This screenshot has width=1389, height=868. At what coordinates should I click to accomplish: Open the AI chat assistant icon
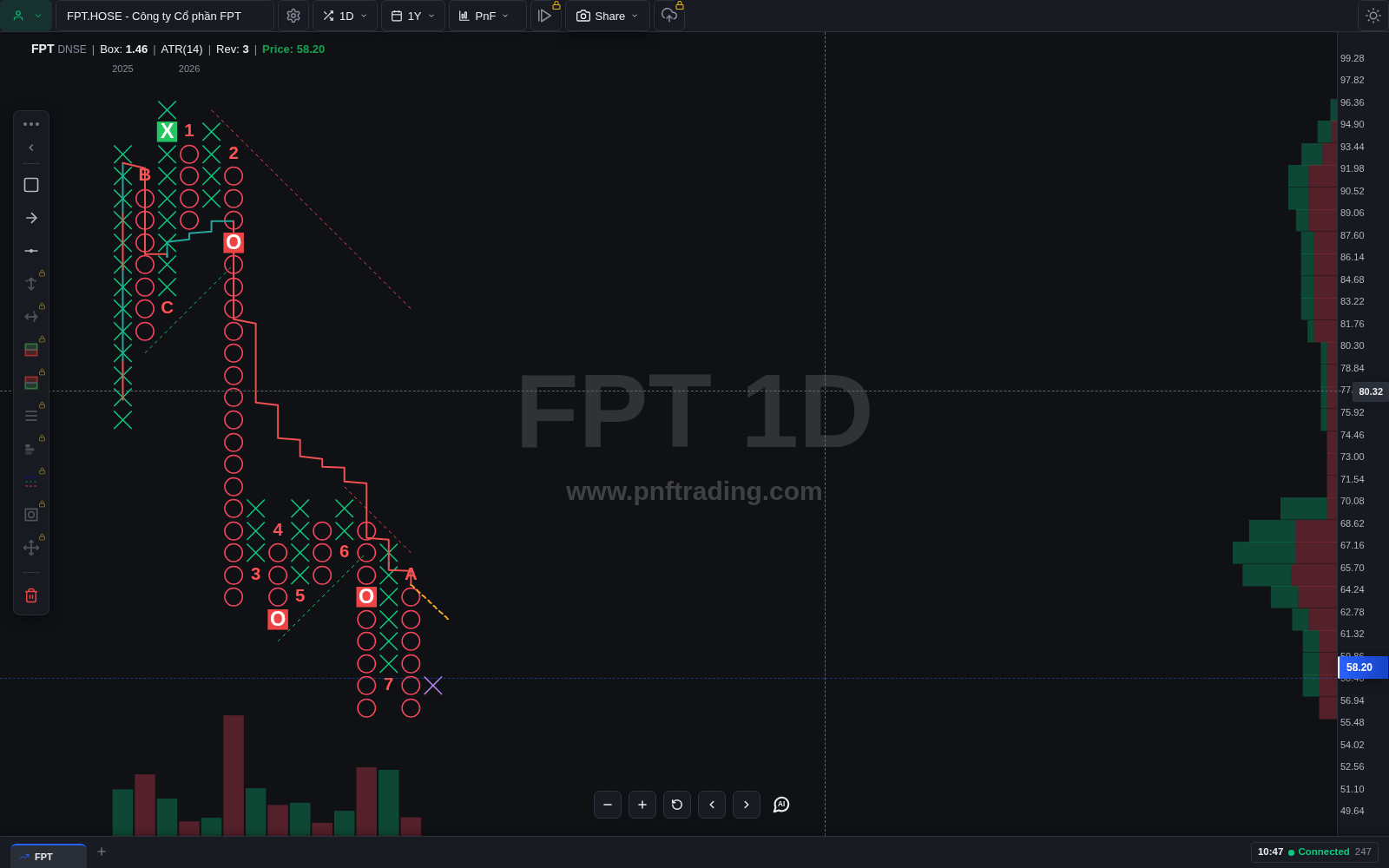[781, 805]
